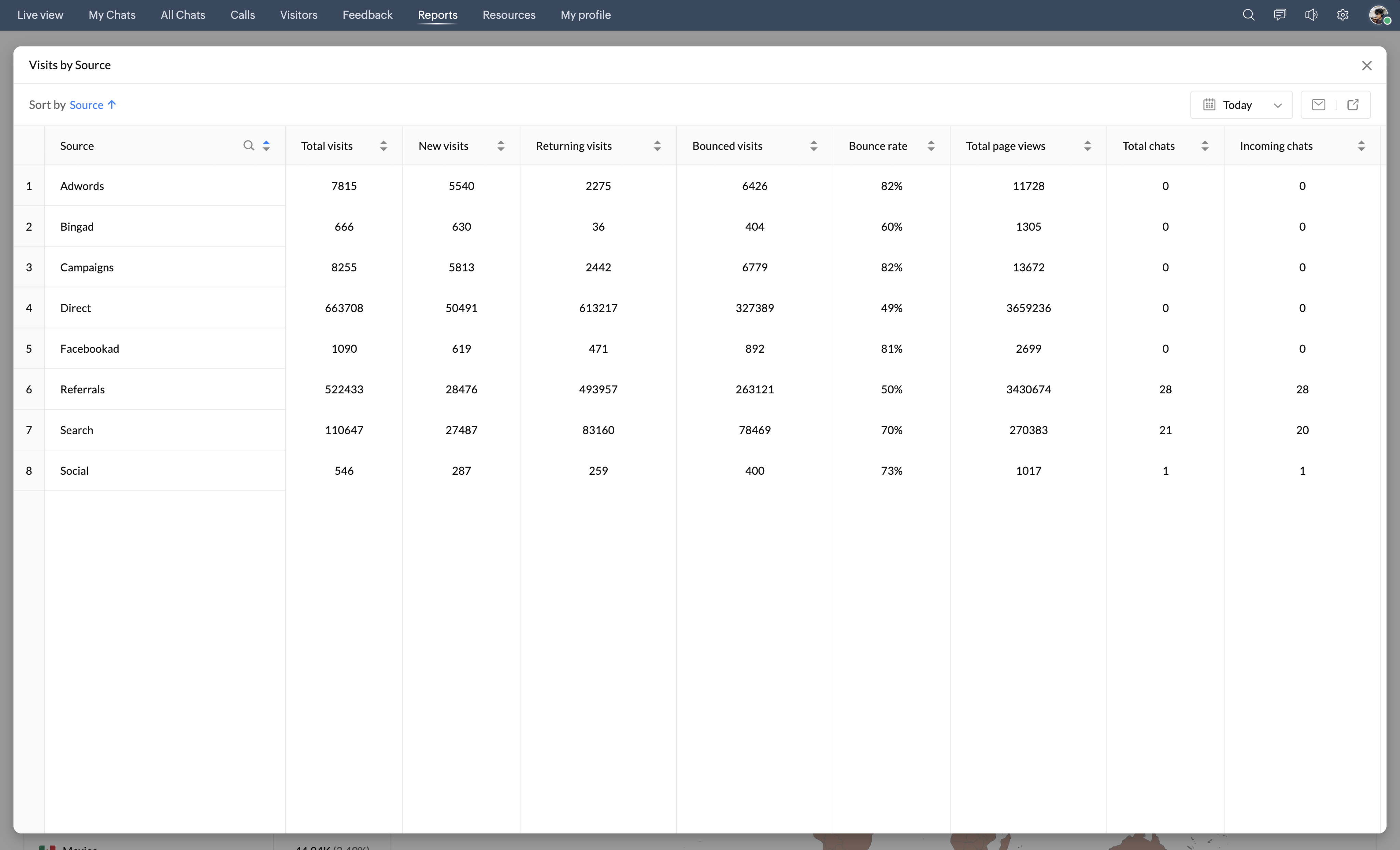Open the chat messages icon in top bar
1400x850 pixels.
click(x=1280, y=15)
